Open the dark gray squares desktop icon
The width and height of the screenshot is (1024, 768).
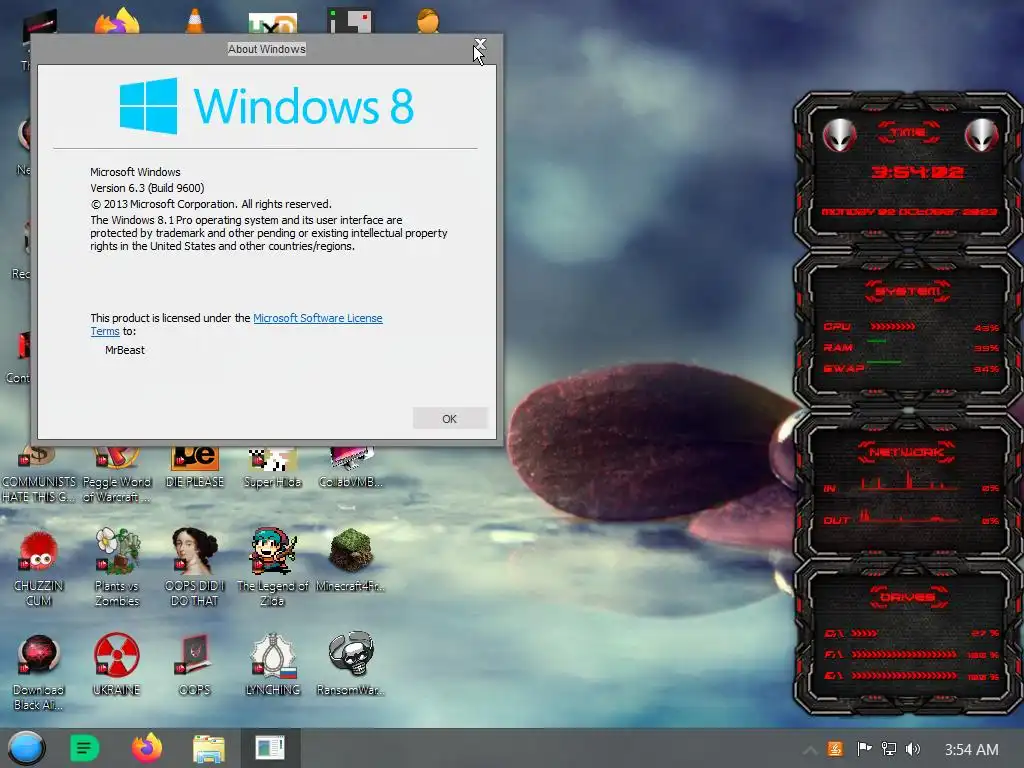350,21
